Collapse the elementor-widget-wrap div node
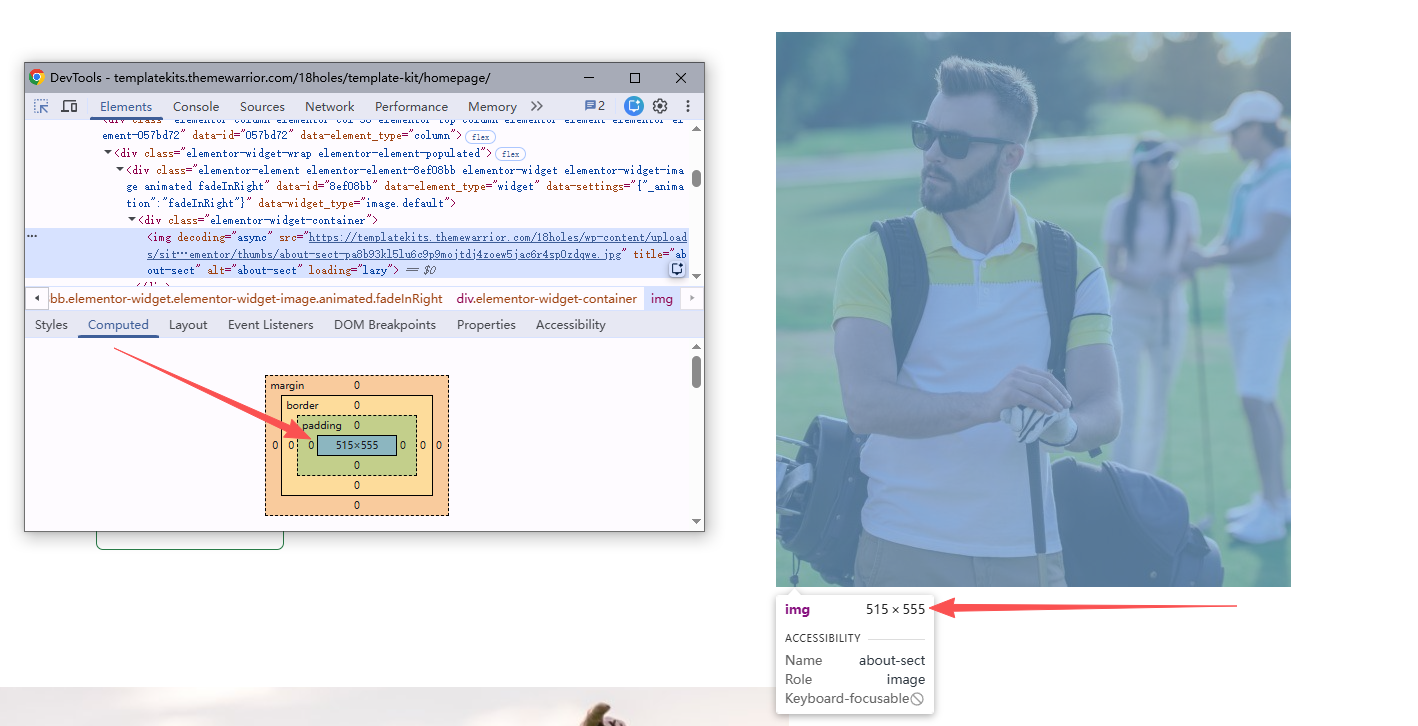 (108, 153)
